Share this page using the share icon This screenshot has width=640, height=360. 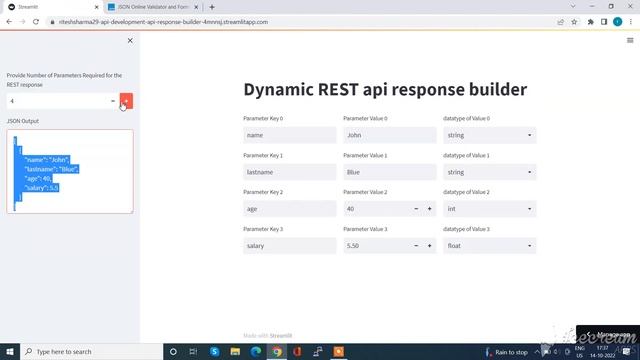coord(560,22)
